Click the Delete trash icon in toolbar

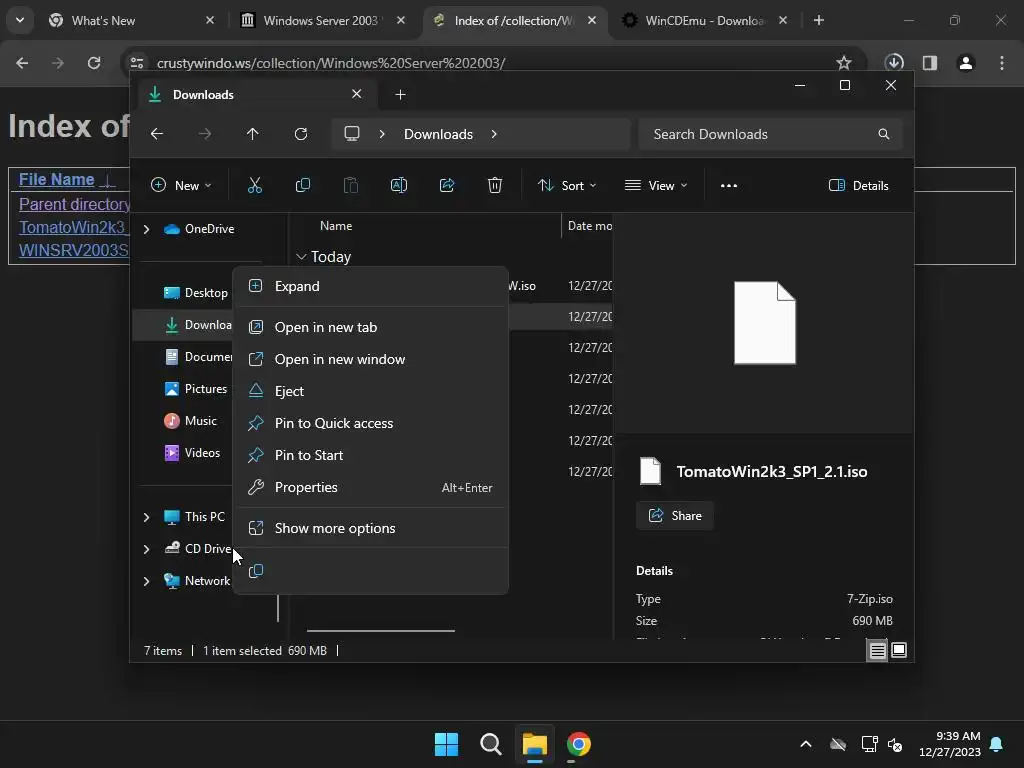[495, 185]
